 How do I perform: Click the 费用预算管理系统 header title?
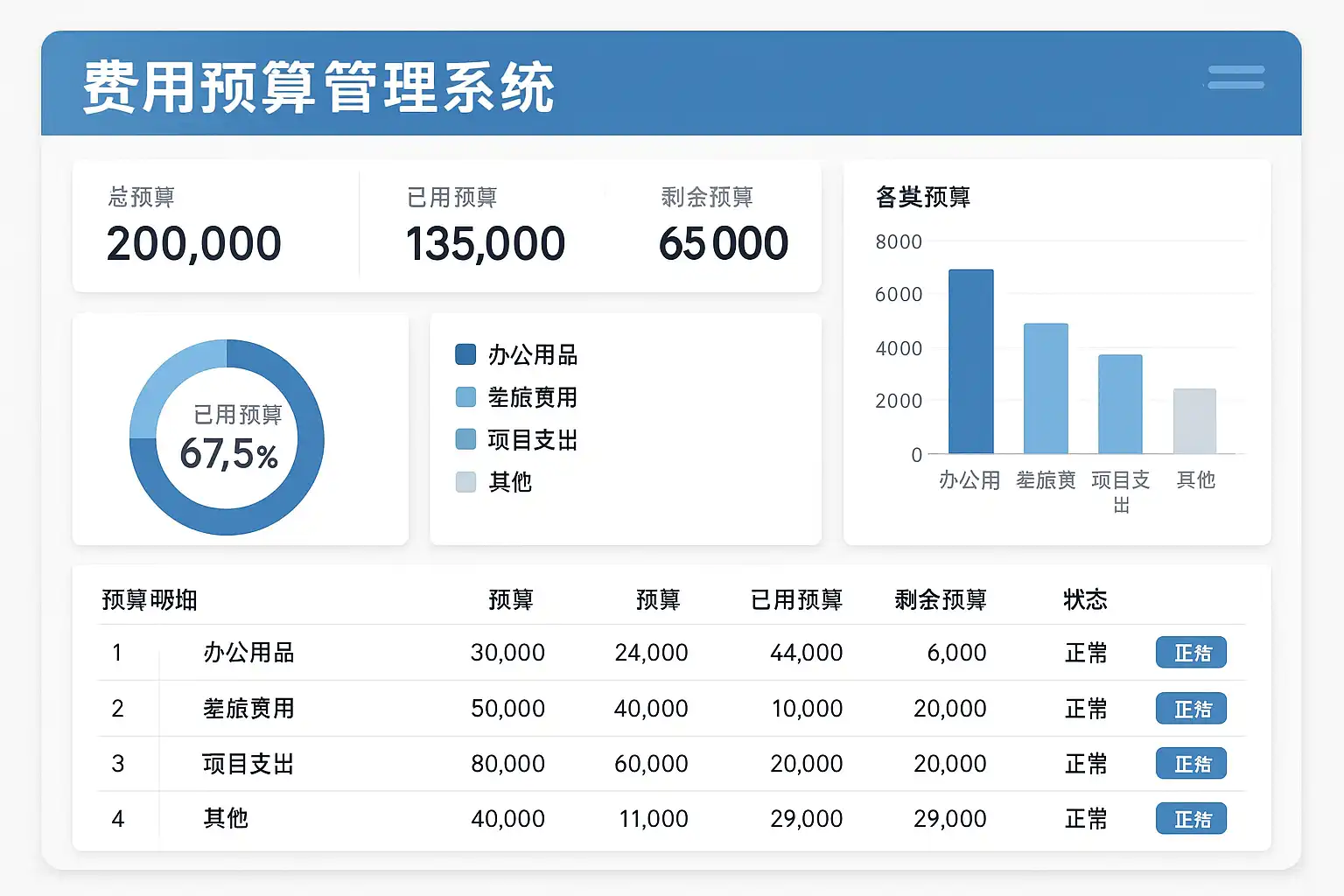click(318, 87)
